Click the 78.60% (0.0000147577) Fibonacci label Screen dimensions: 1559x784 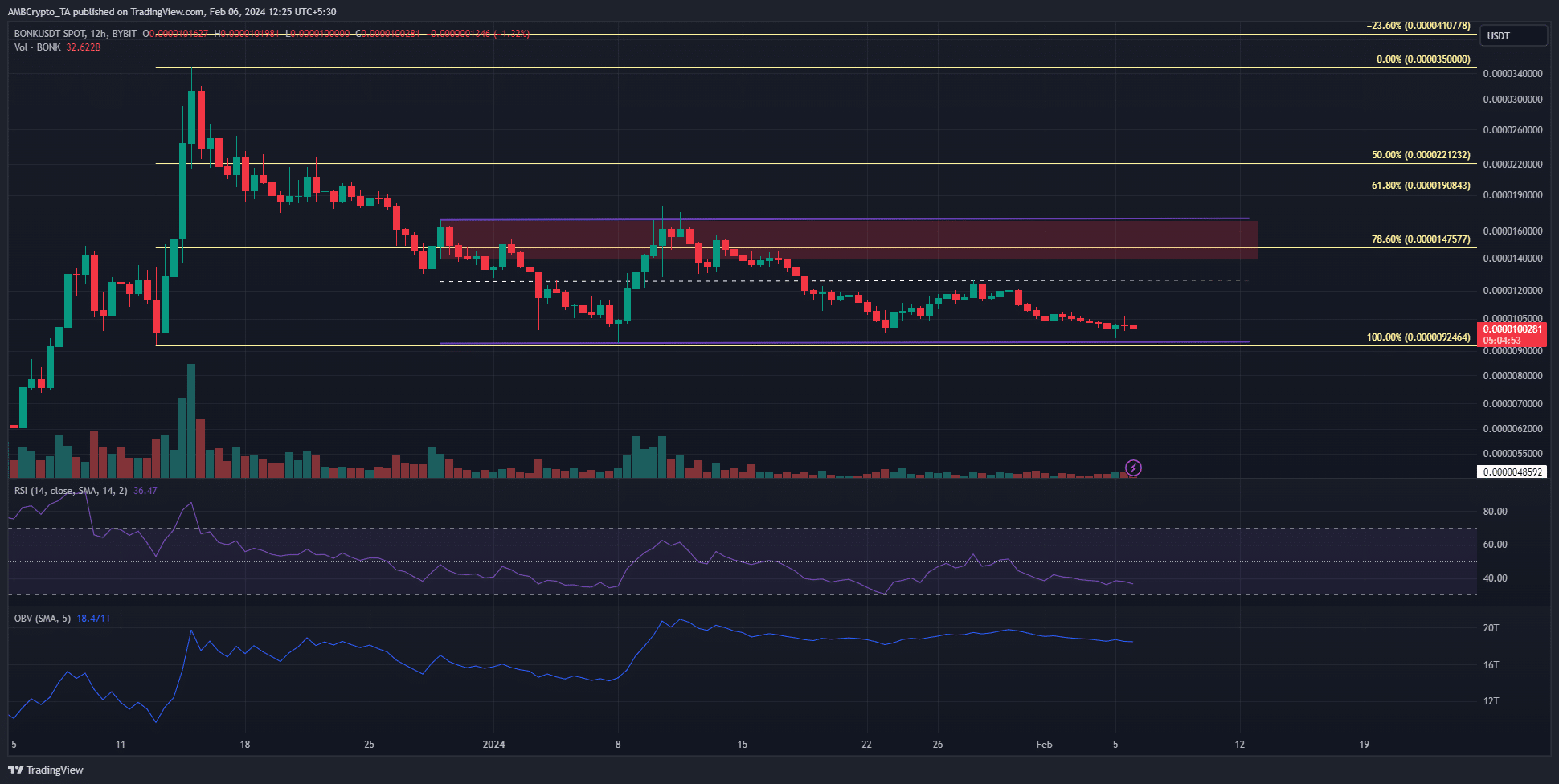(1421, 239)
